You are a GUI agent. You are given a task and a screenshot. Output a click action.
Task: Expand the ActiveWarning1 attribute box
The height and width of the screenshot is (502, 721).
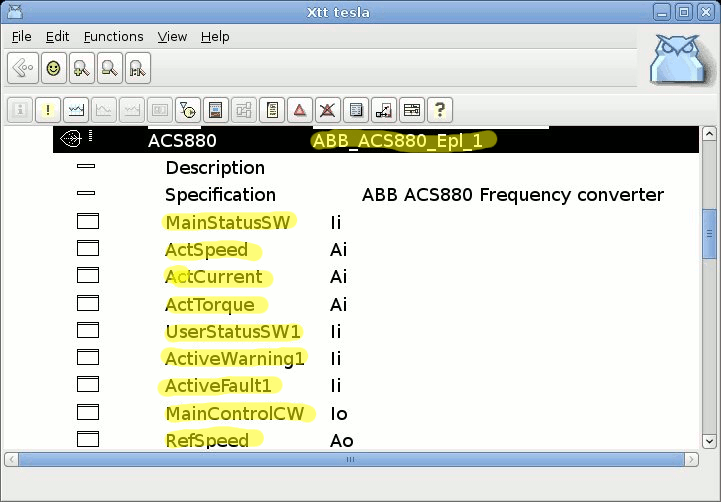point(88,357)
